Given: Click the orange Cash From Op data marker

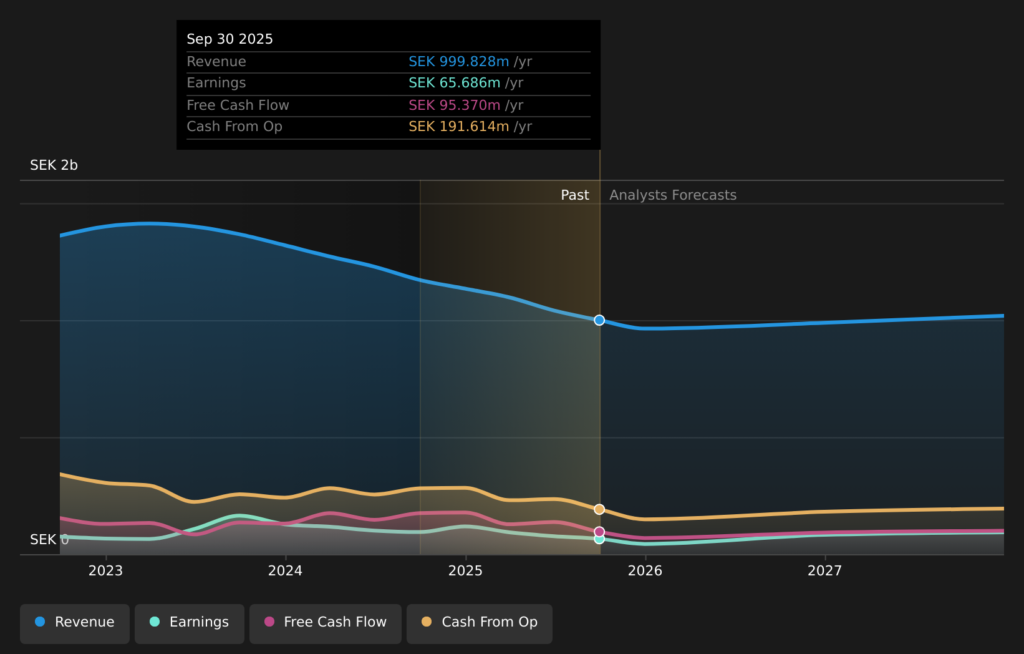Looking at the screenshot, I should [x=599, y=509].
